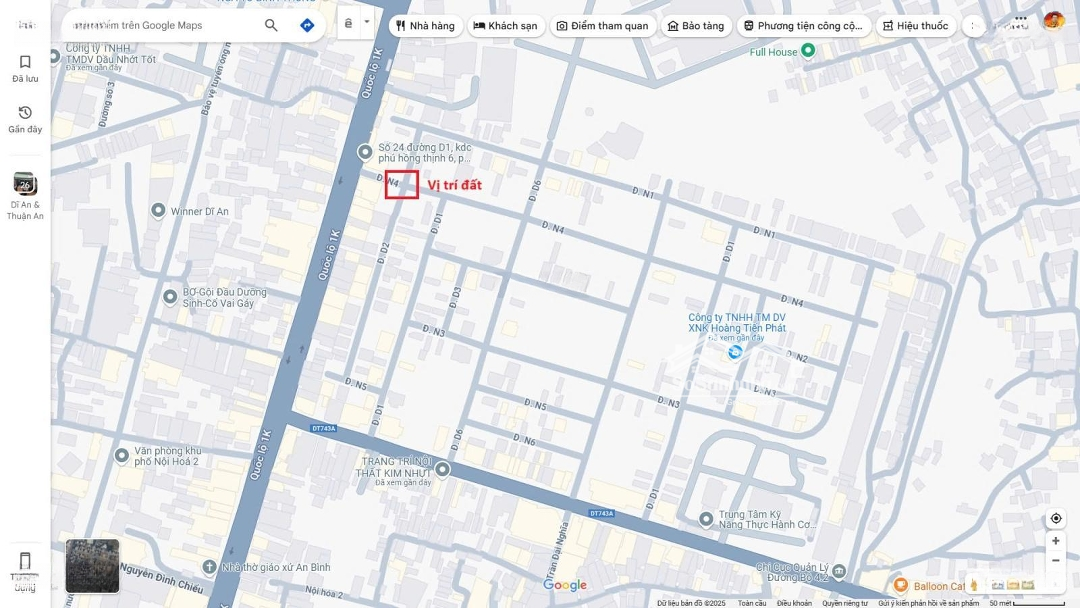Filter by Nhà hàng restaurants
Image resolution: width=1080 pixels, height=608 pixels.
coord(426,26)
